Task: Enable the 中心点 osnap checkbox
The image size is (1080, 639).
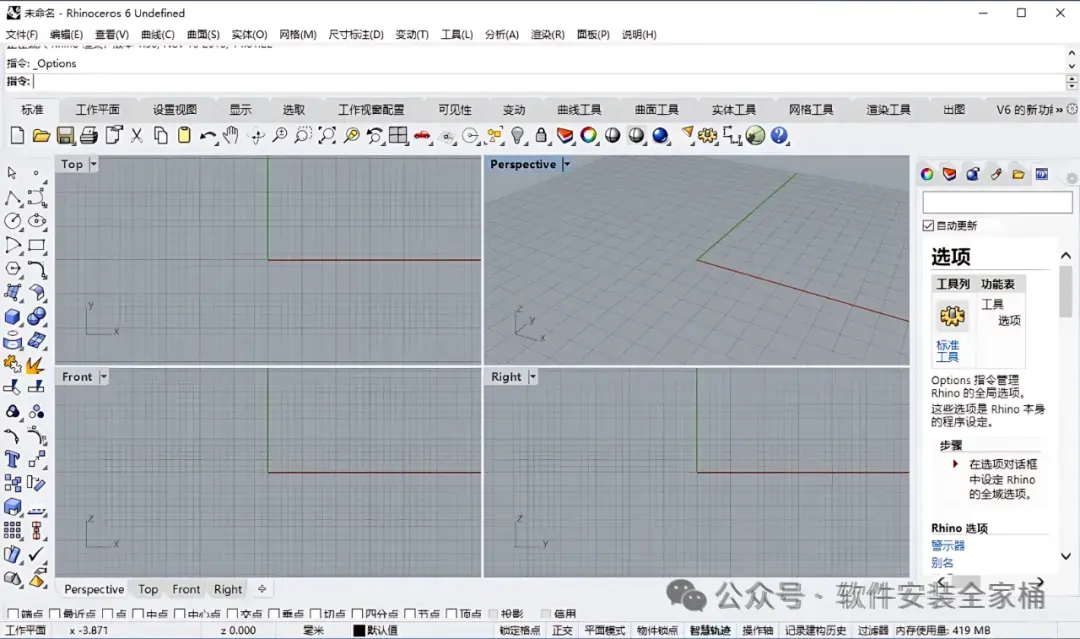Action: pos(180,614)
